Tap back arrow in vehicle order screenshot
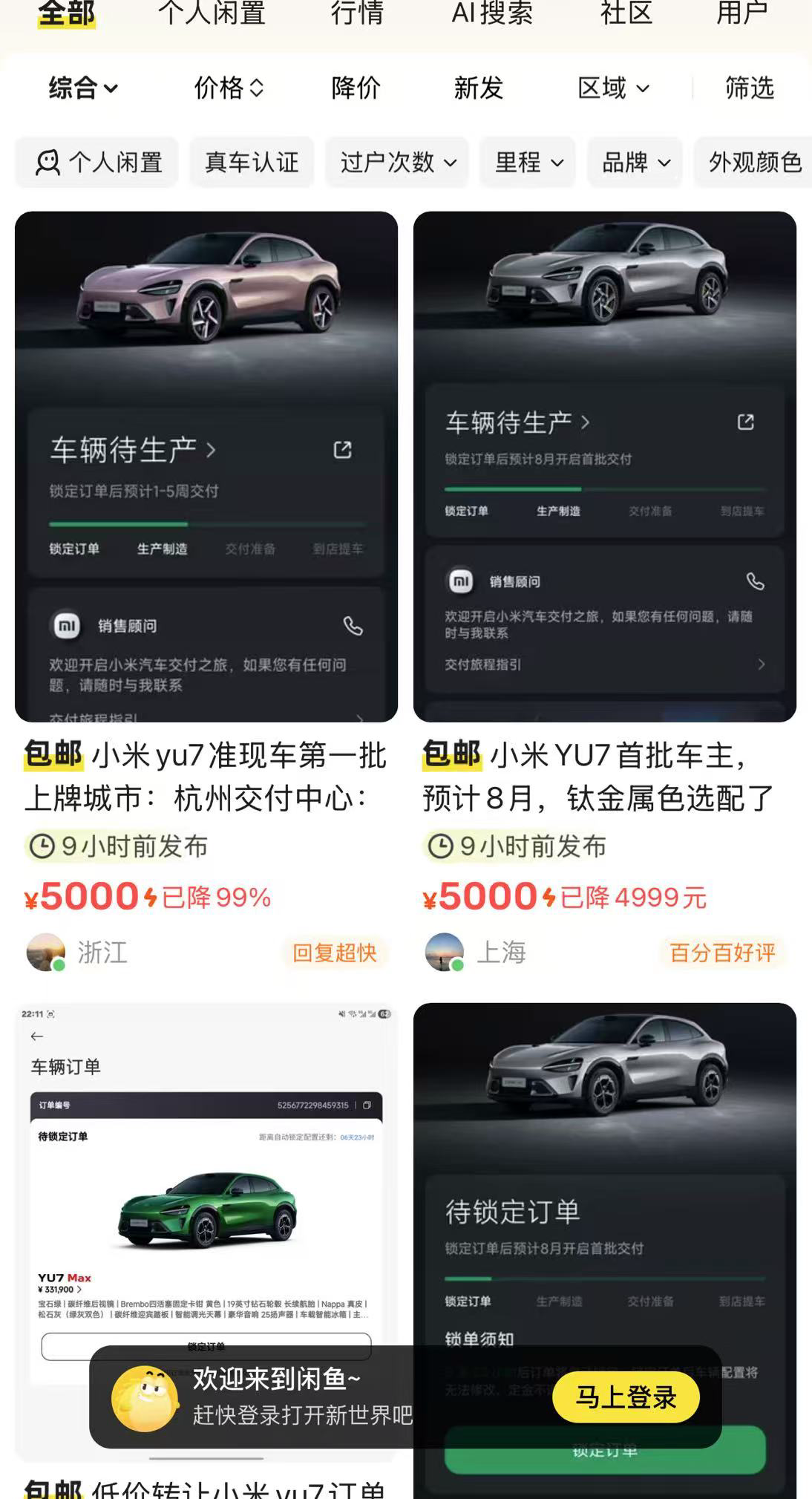The height and width of the screenshot is (1499, 812). point(37,1036)
